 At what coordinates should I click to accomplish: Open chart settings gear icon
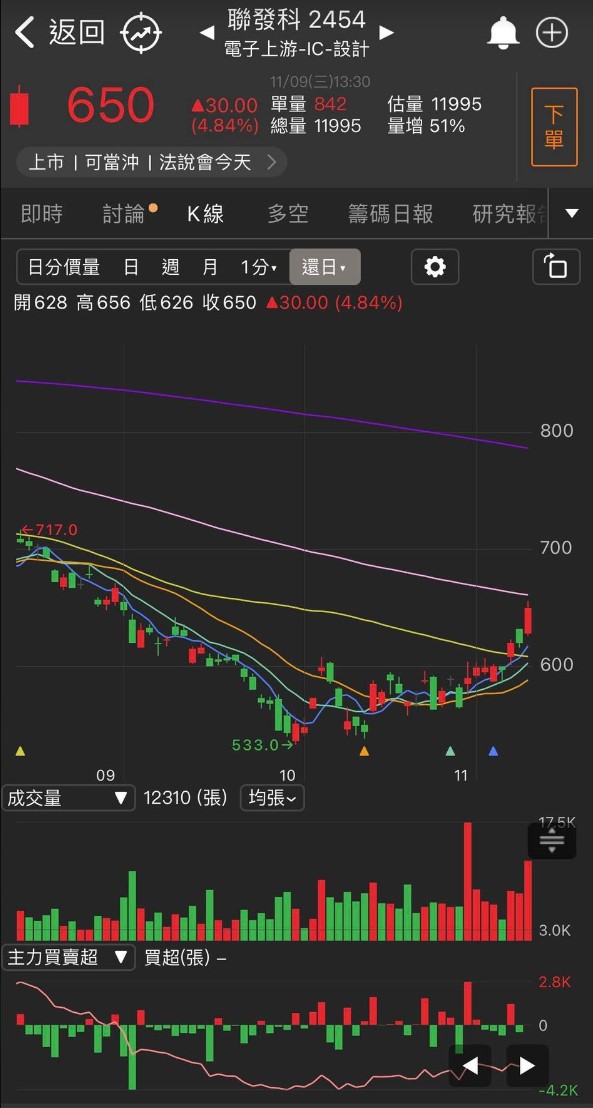click(x=435, y=267)
